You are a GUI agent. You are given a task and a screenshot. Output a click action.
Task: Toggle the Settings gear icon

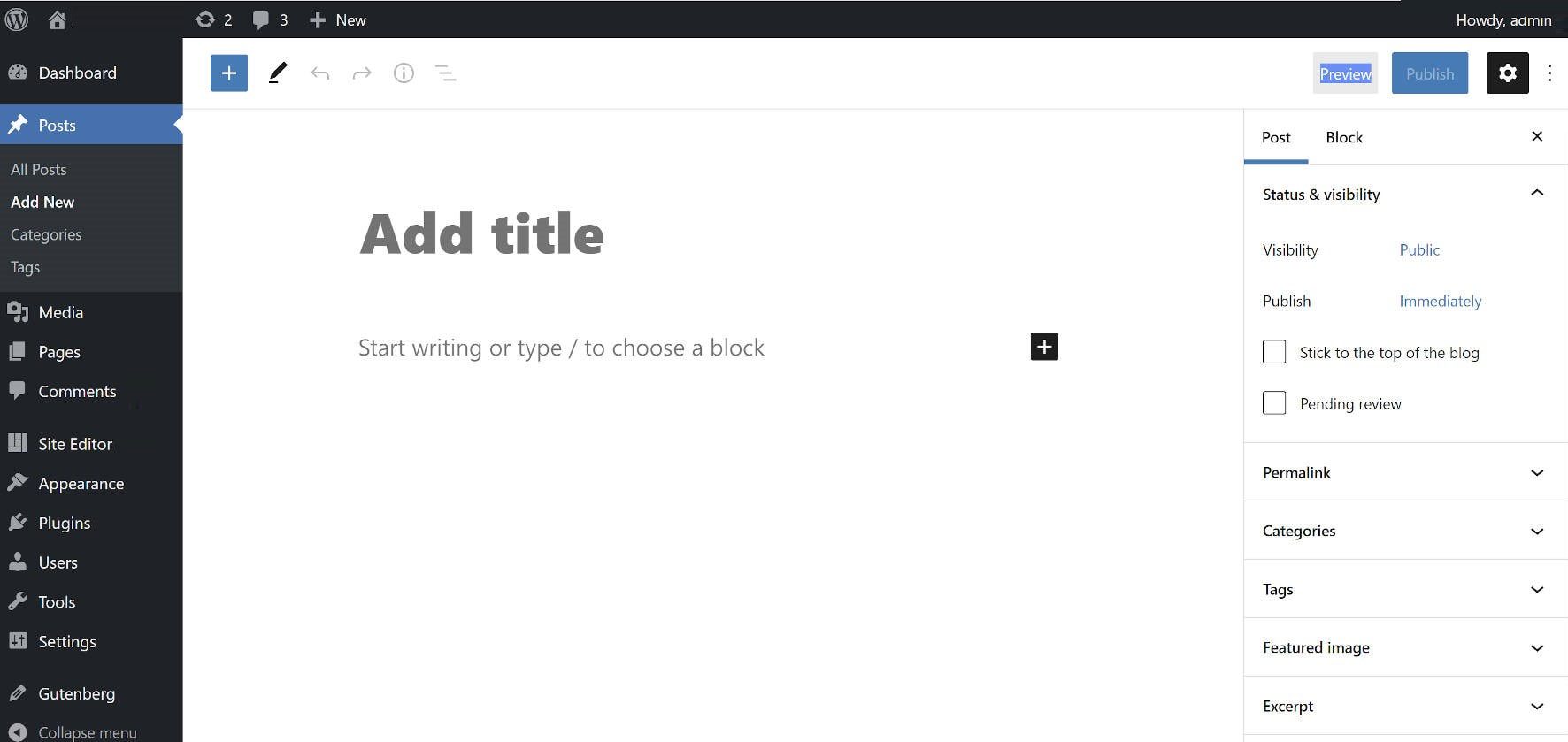point(1507,73)
